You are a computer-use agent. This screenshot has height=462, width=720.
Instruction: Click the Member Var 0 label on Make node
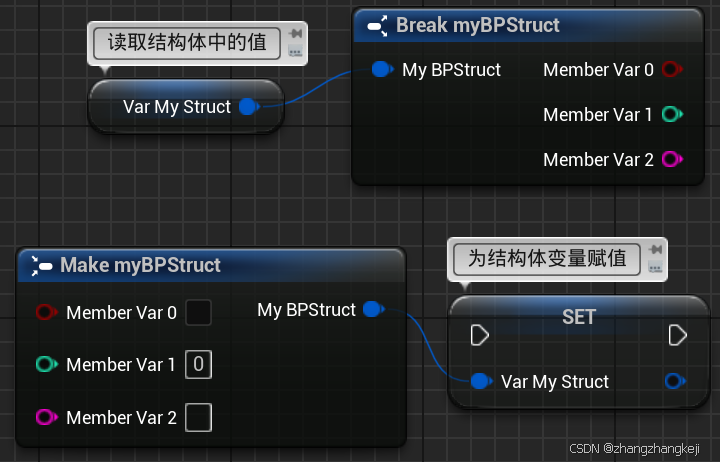pyautogui.click(x=121, y=313)
